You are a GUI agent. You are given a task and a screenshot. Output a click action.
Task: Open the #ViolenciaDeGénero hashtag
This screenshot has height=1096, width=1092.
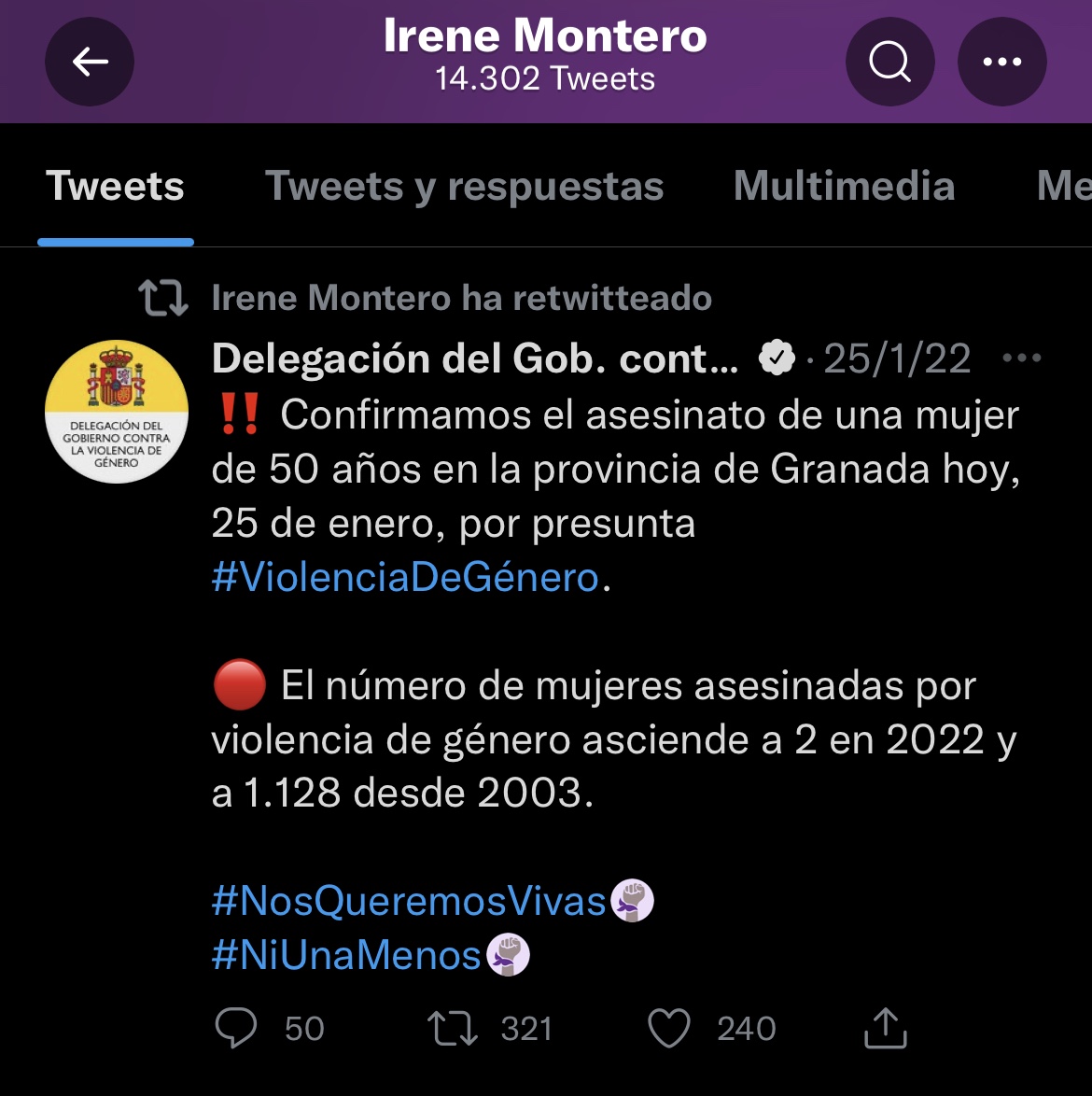pyautogui.click(x=405, y=578)
